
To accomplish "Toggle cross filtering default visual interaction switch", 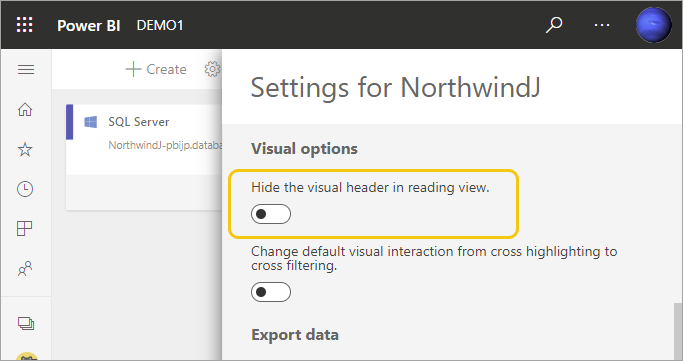I will [x=270, y=292].
